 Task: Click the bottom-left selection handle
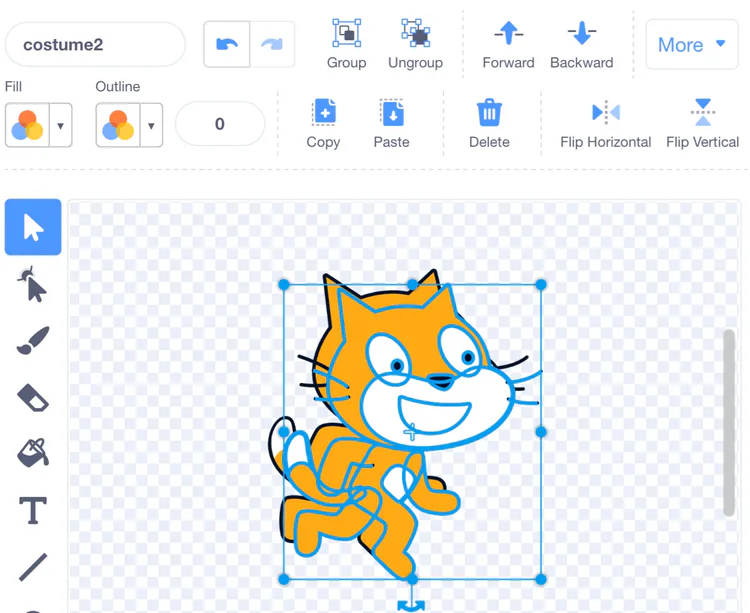[284, 580]
